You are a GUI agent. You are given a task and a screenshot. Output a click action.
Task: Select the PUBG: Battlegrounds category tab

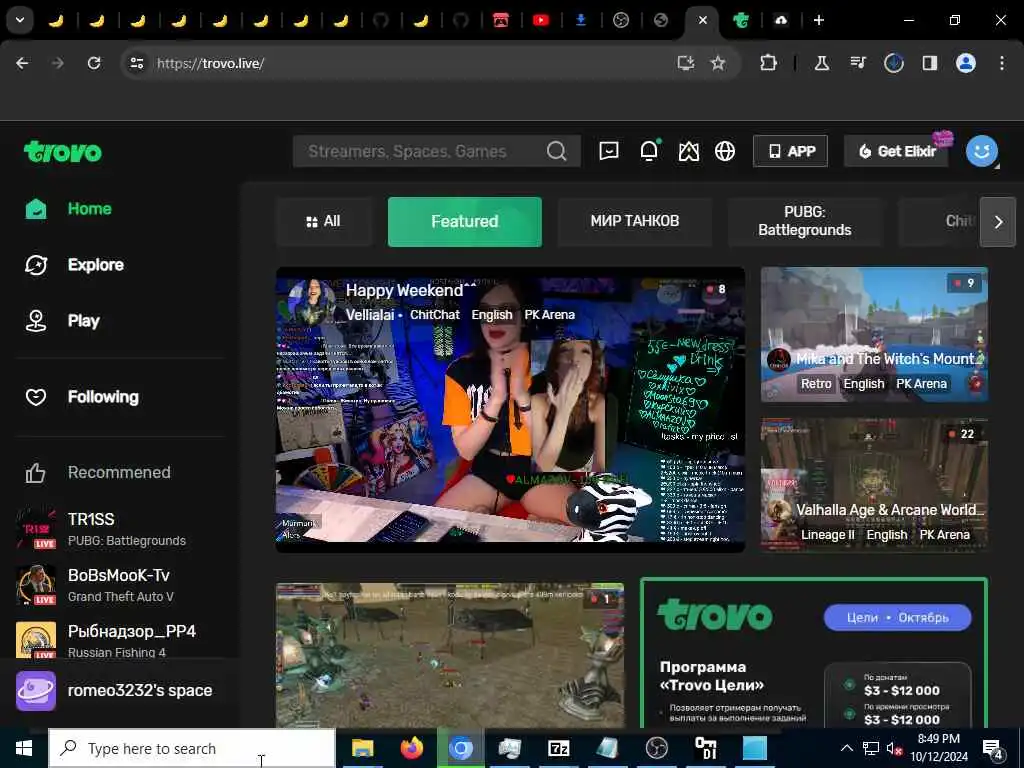coord(805,221)
